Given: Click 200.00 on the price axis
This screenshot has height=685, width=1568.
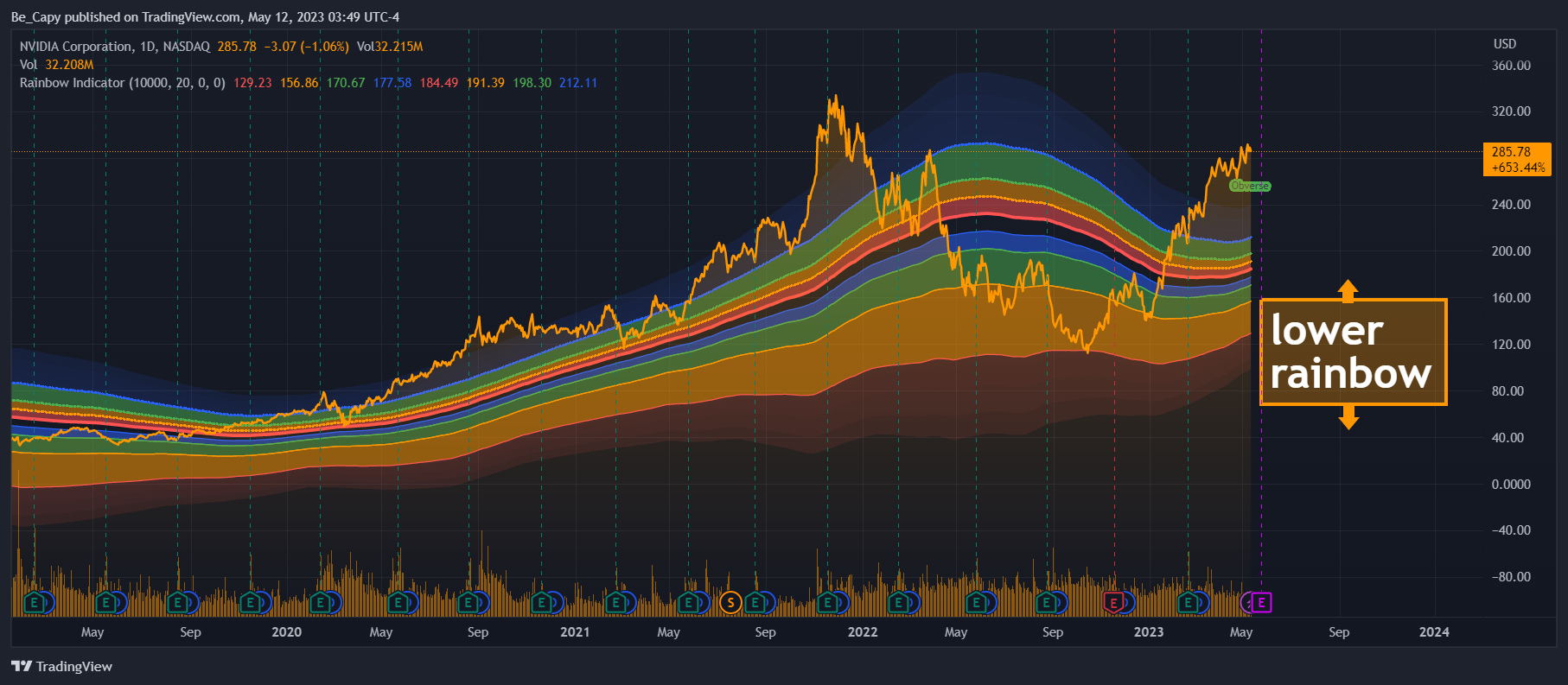Looking at the screenshot, I should point(1511,251).
